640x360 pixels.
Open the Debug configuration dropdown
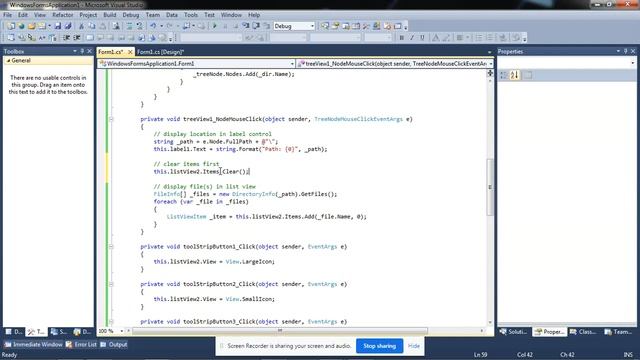(312, 26)
